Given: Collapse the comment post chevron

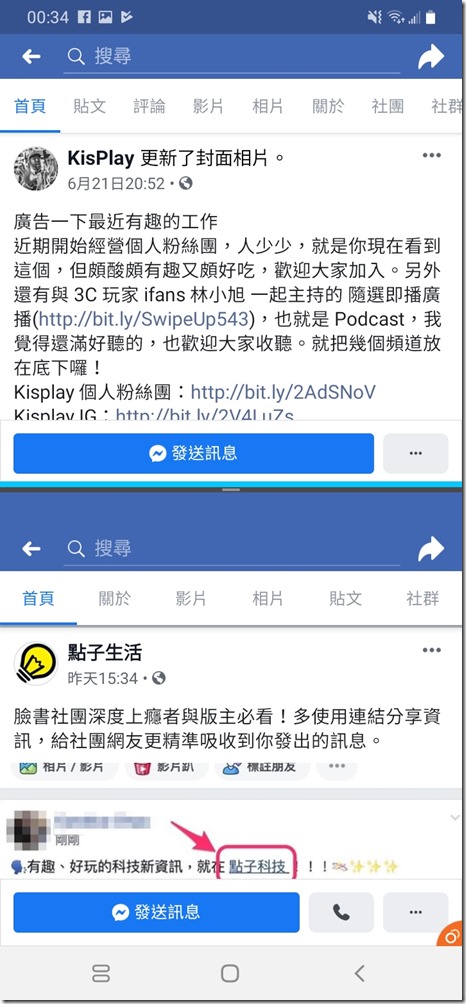Looking at the screenshot, I should tap(454, 818).
